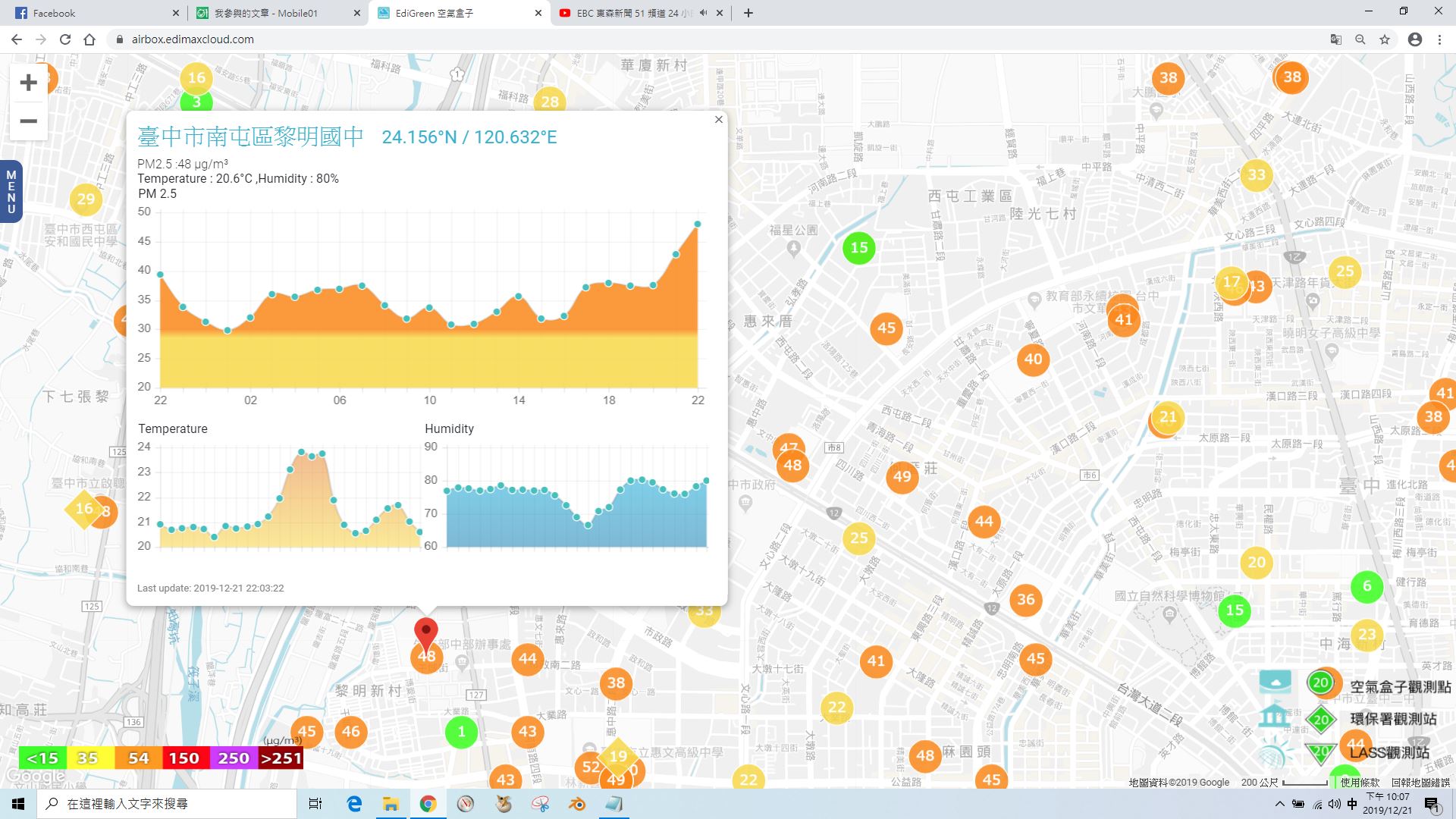Select the yellow 20 marker near 梅亭街
The image size is (1456, 819).
tap(1257, 563)
